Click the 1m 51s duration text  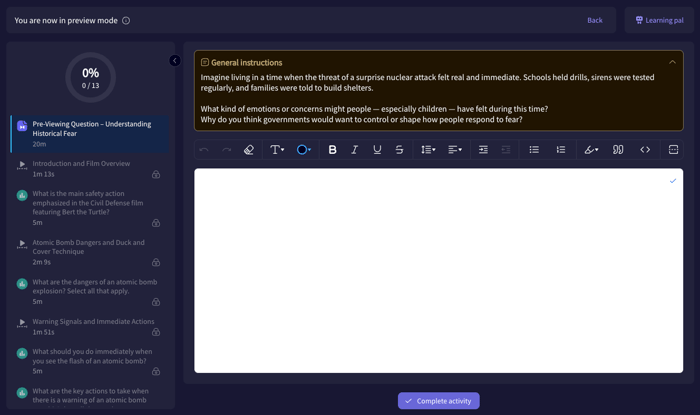[43, 332]
